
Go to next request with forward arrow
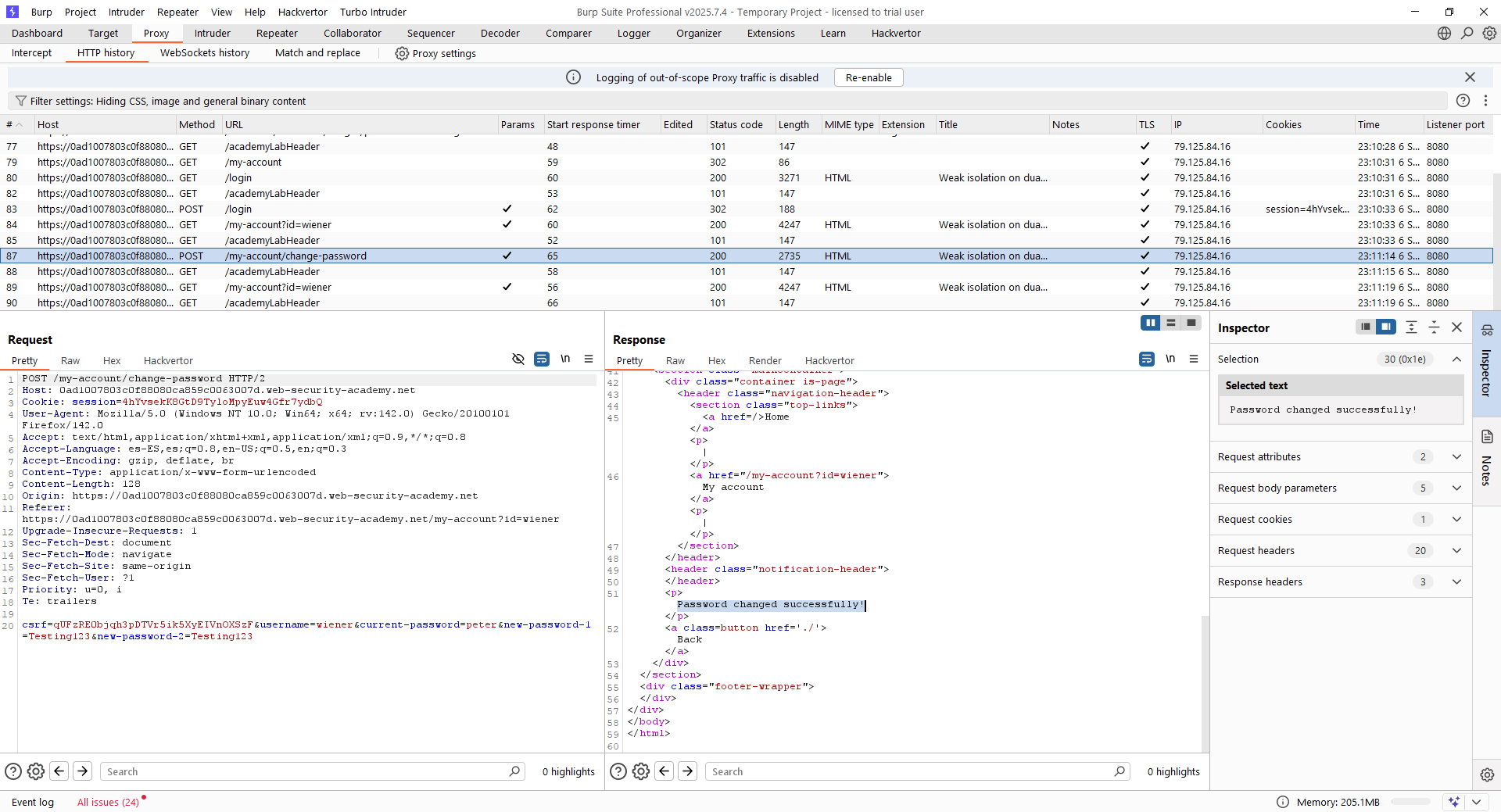pyautogui.click(x=83, y=771)
